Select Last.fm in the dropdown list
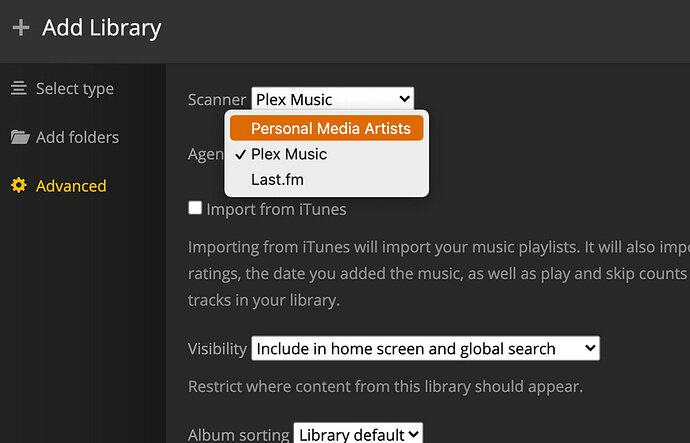 [x=327, y=179]
